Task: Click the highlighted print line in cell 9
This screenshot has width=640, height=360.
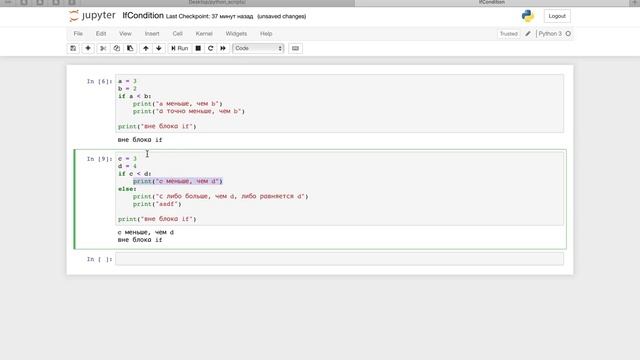Action: pos(178,181)
